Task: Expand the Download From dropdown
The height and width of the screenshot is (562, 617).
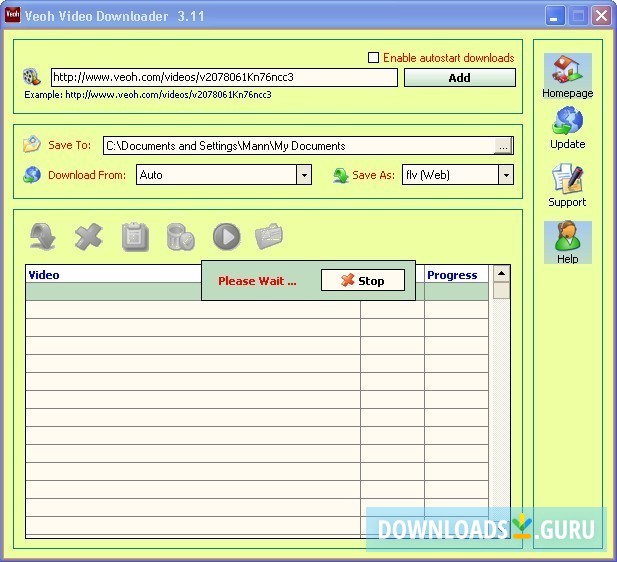Action: [x=304, y=175]
